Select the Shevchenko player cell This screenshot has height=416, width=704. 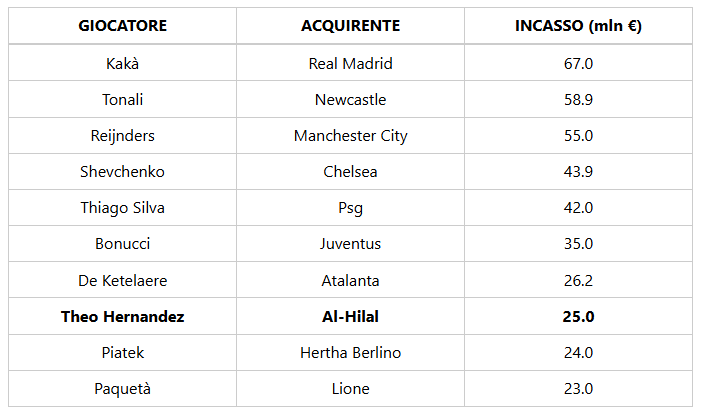point(123,172)
